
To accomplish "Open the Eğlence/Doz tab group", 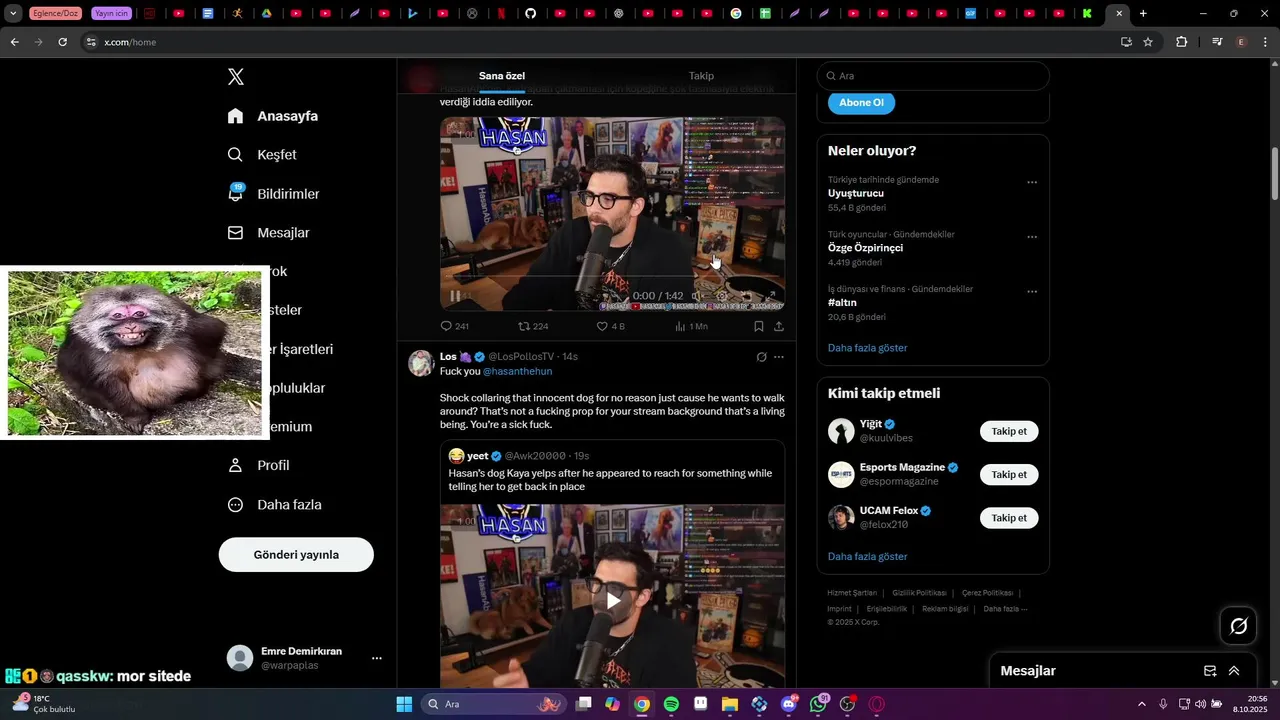I will point(56,13).
